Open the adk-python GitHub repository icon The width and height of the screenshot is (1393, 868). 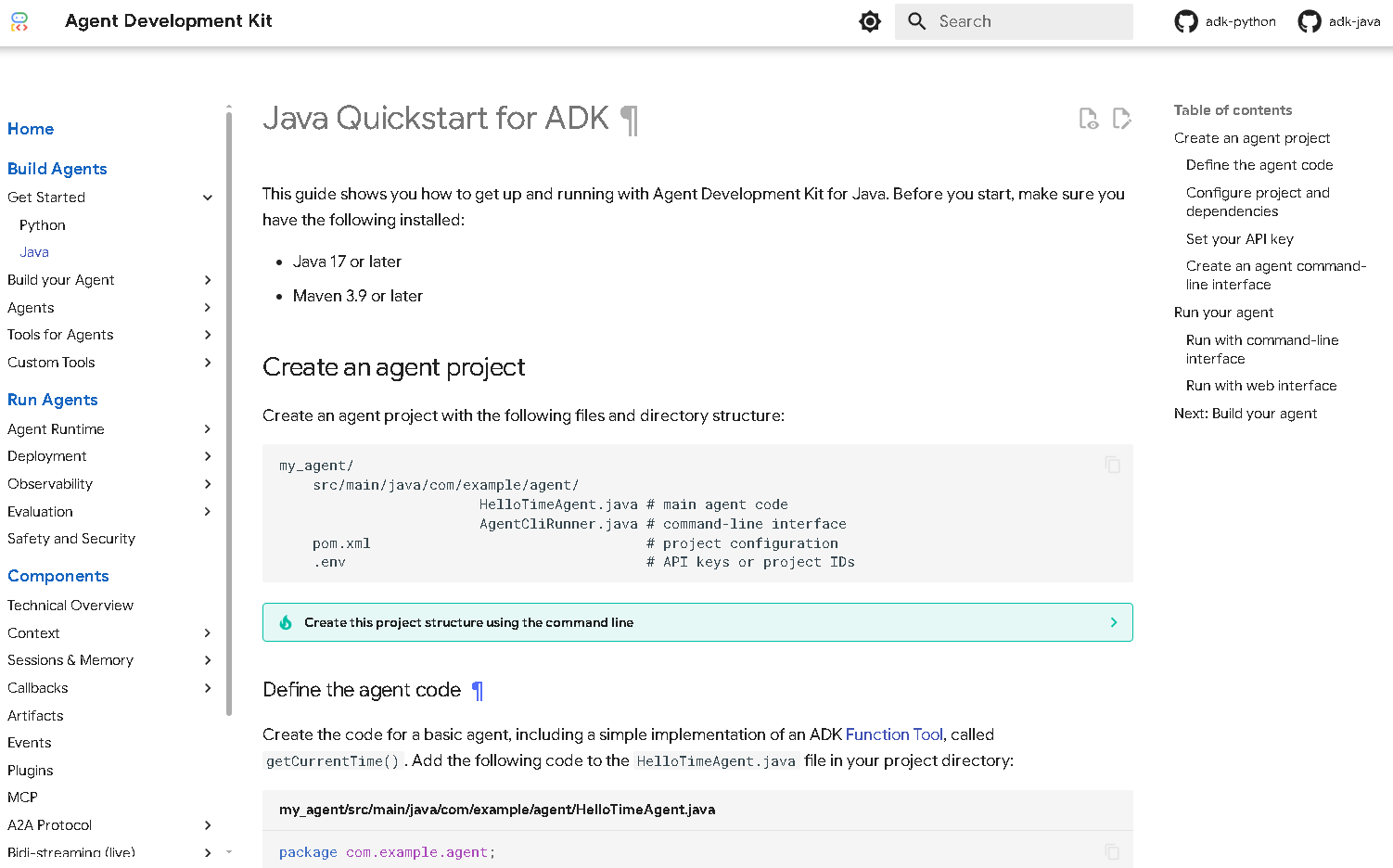[1186, 21]
